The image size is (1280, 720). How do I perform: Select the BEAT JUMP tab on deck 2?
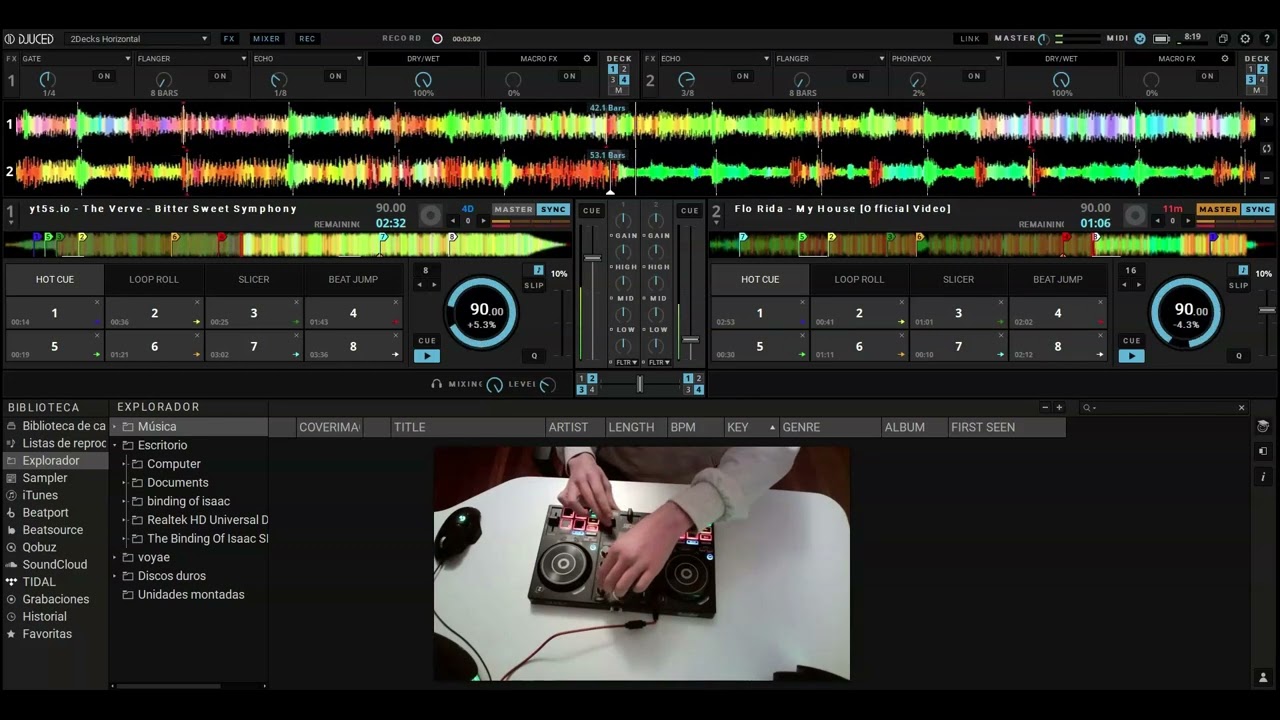[1057, 280]
